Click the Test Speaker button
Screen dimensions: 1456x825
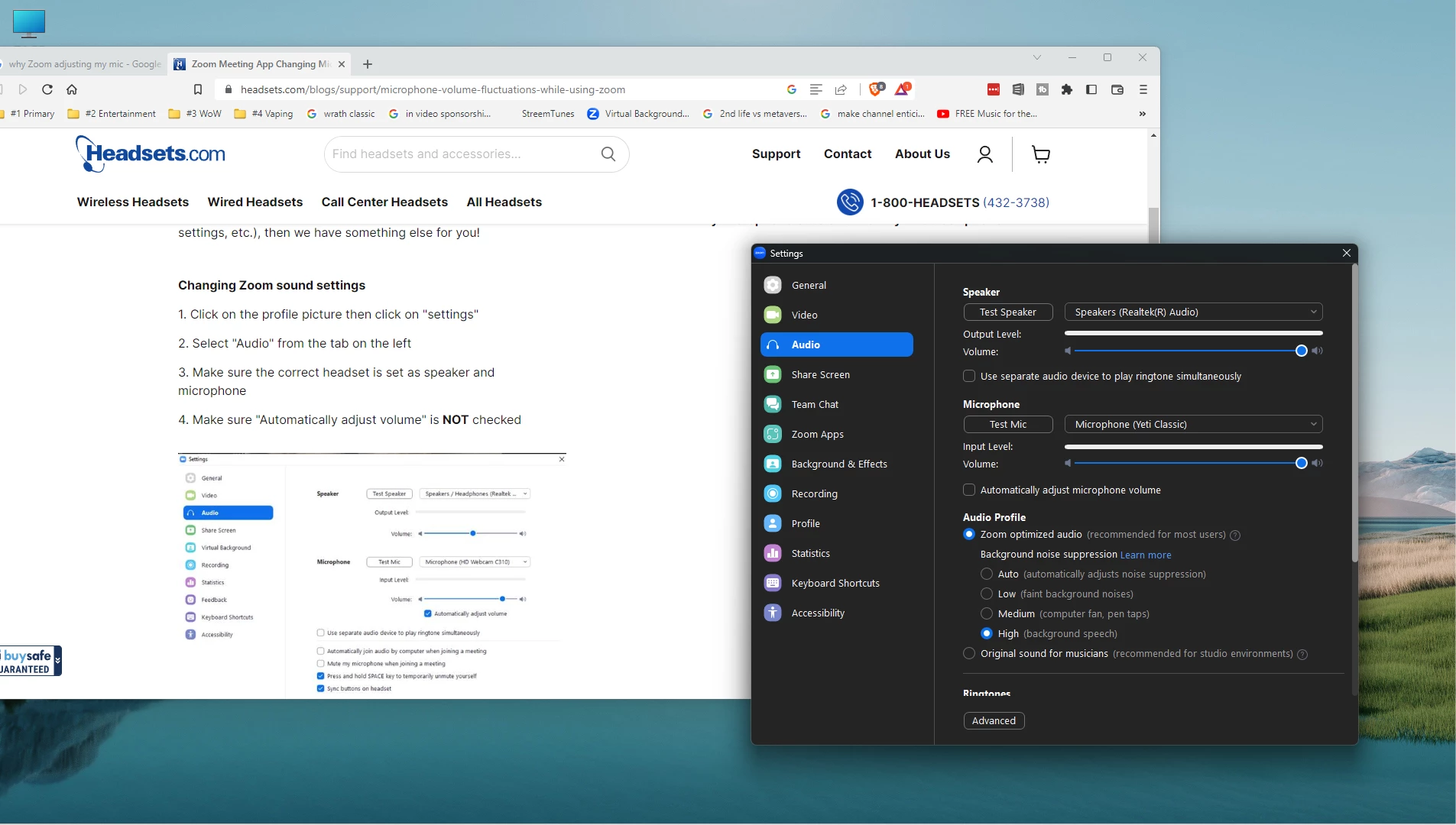[x=1008, y=312]
